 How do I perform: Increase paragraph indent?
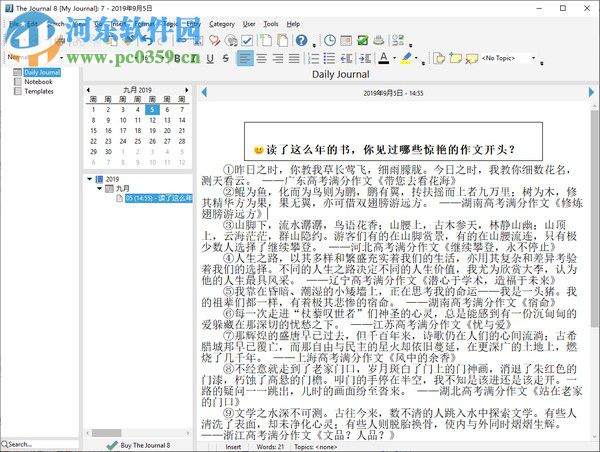point(365,58)
